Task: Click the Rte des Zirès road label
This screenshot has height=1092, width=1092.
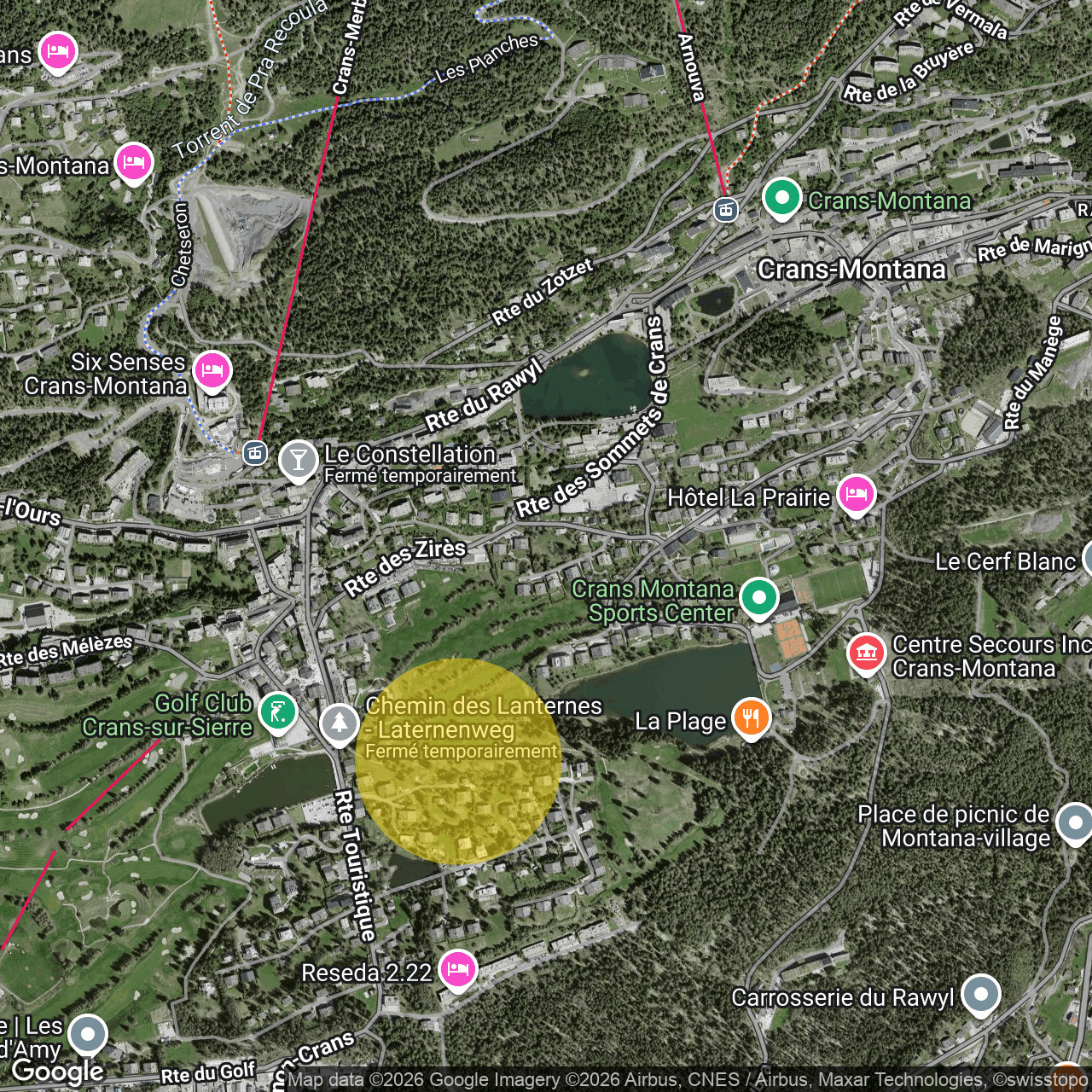Action: point(405,566)
